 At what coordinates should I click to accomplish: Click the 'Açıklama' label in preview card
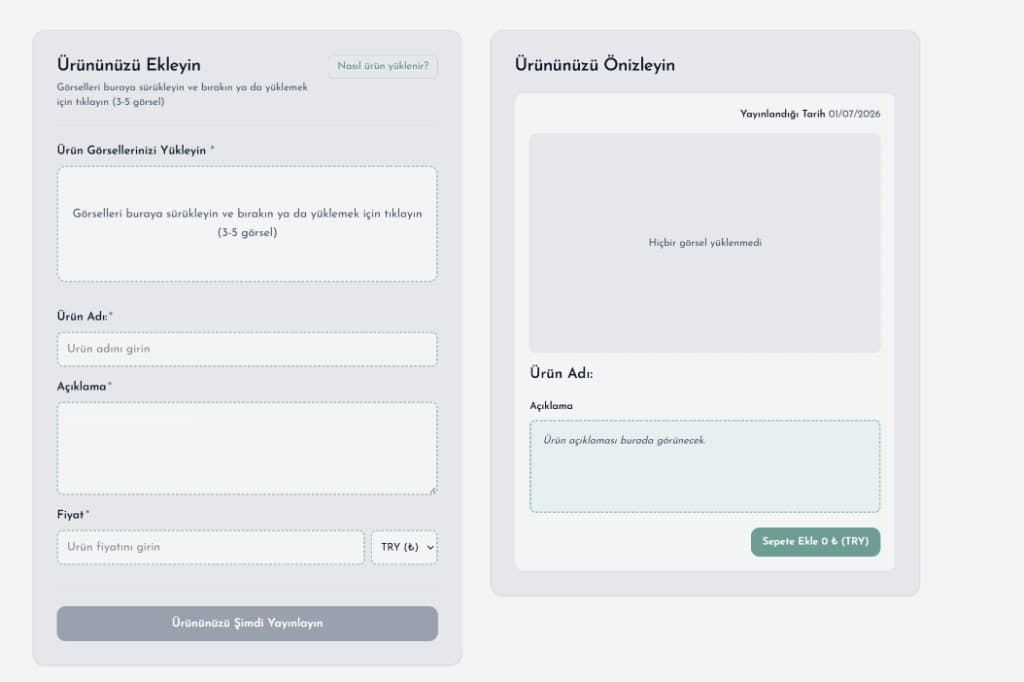pyautogui.click(x=551, y=406)
